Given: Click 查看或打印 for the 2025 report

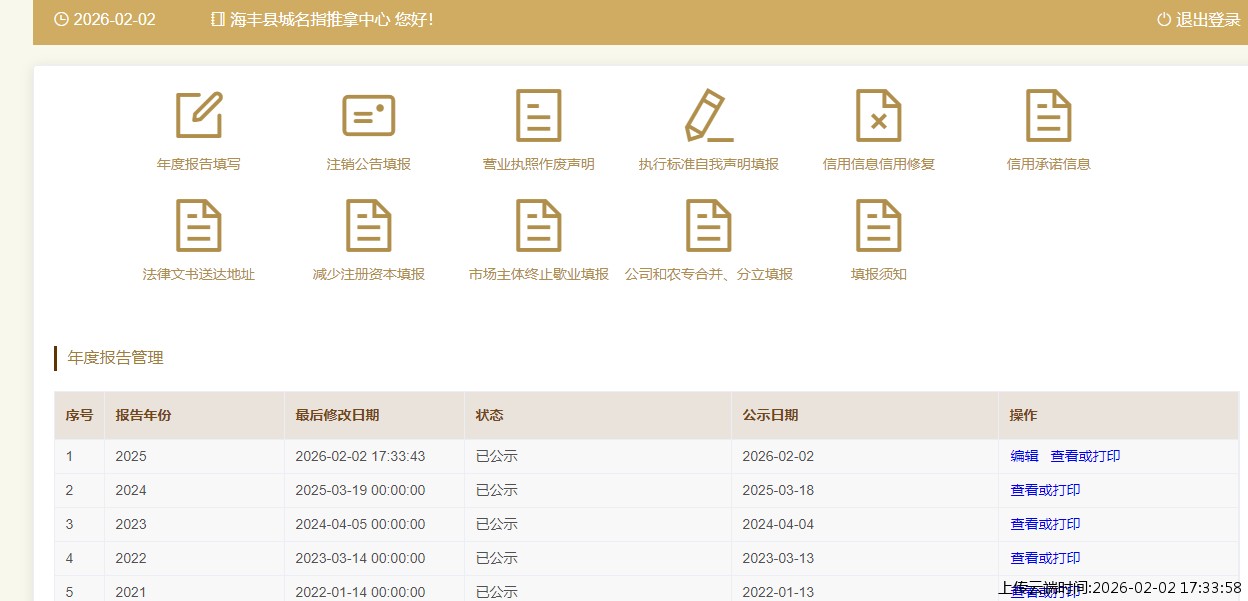Looking at the screenshot, I should tap(1085, 456).
